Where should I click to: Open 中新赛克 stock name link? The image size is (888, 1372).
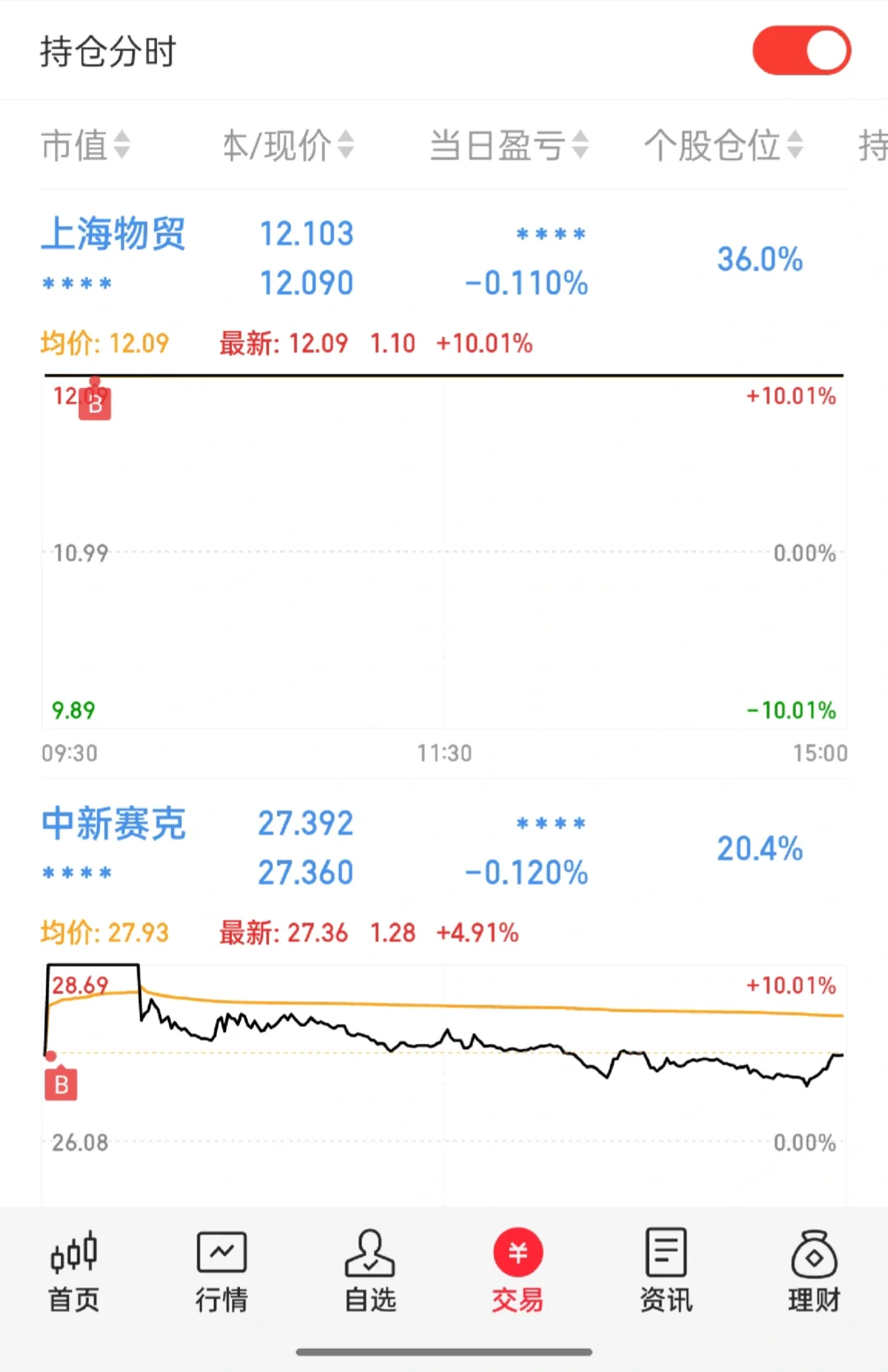pyautogui.click(x=113, y=823)
